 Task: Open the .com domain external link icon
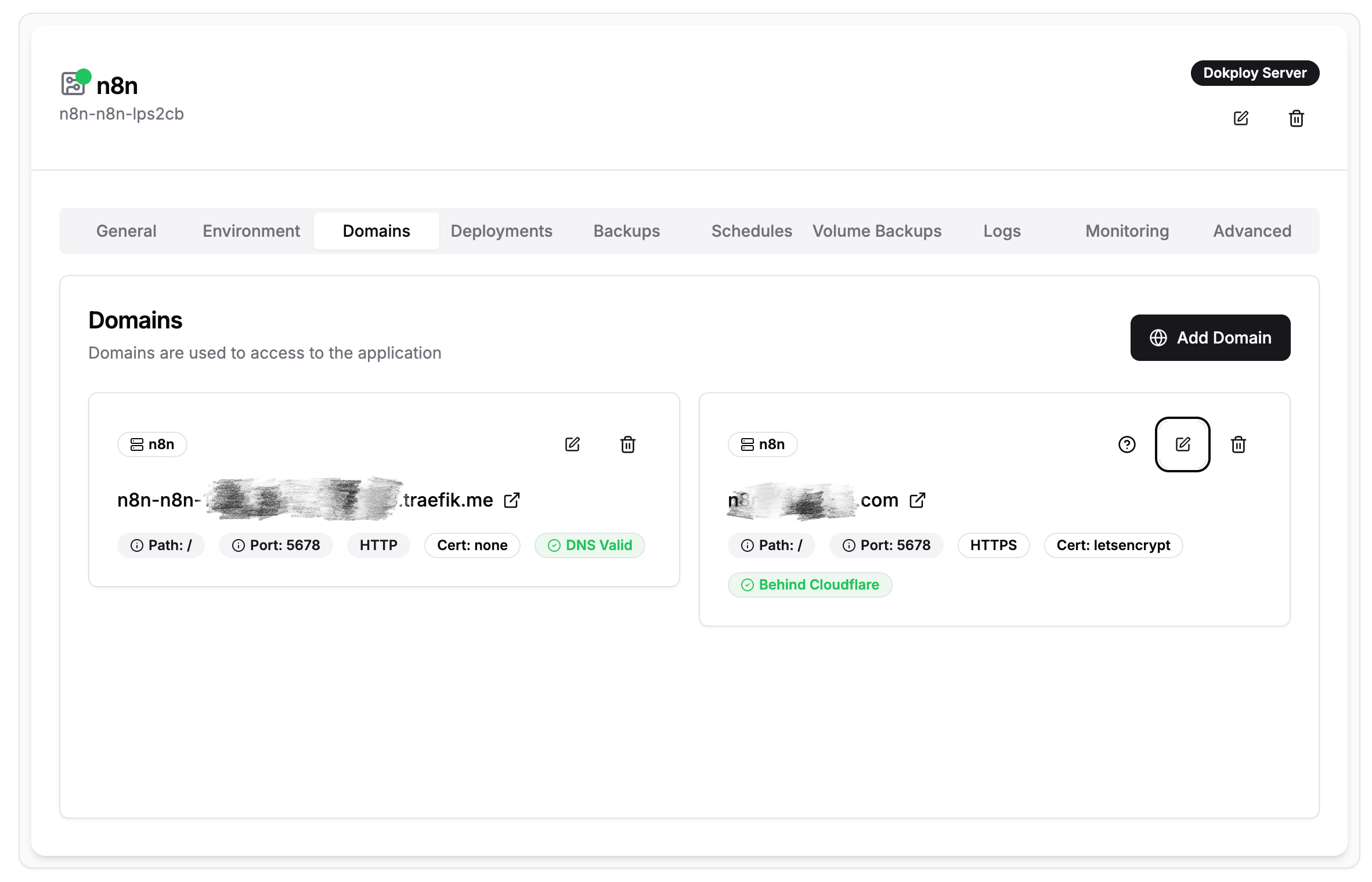coord(917,500)
